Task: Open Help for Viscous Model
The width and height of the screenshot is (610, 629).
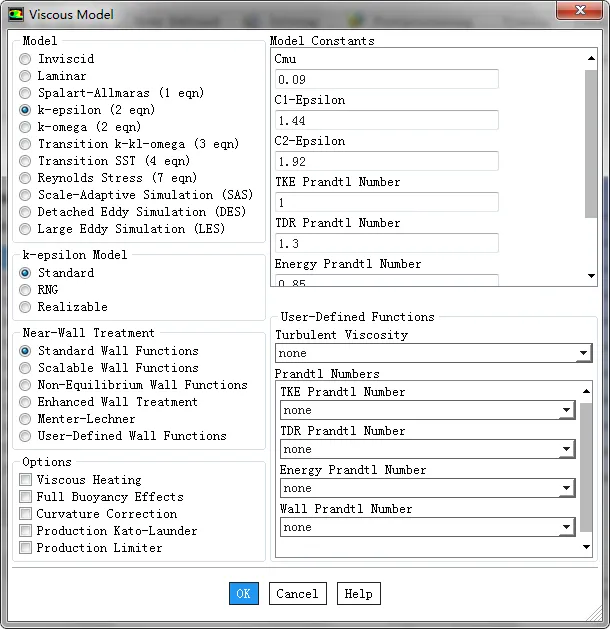Action: (x=359, y=593)
